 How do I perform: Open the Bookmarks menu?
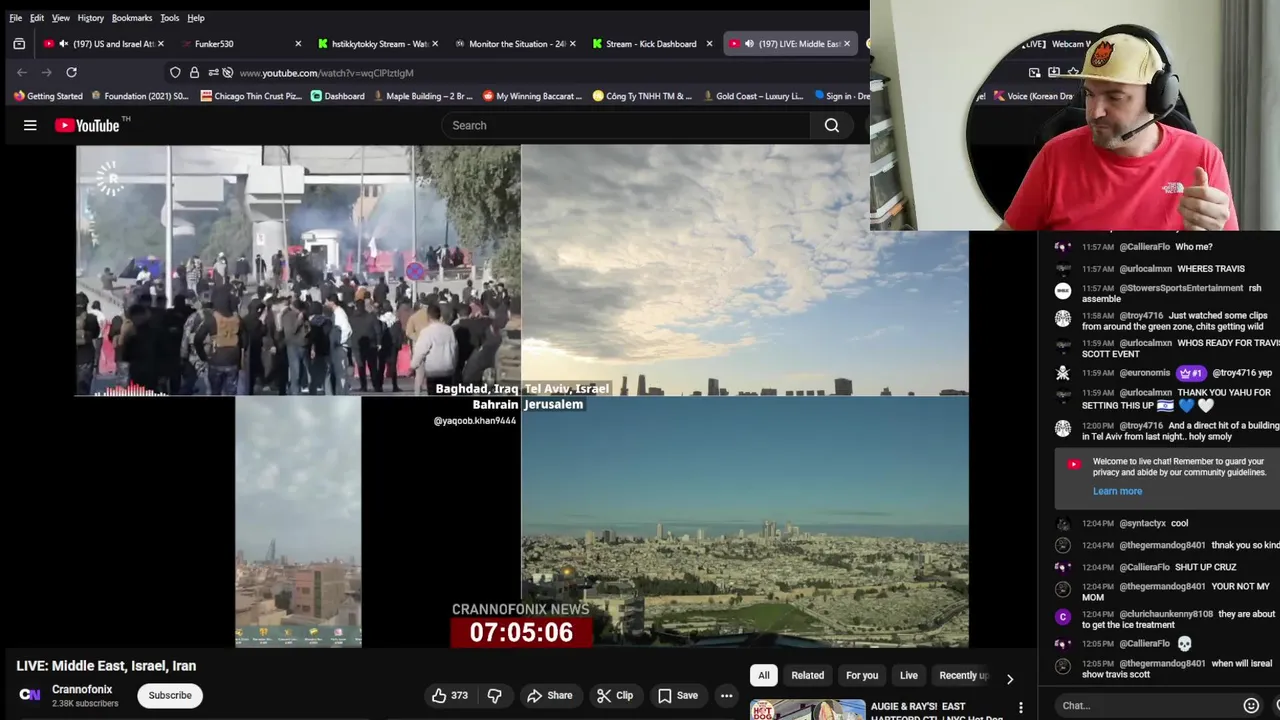coord(131,18)
